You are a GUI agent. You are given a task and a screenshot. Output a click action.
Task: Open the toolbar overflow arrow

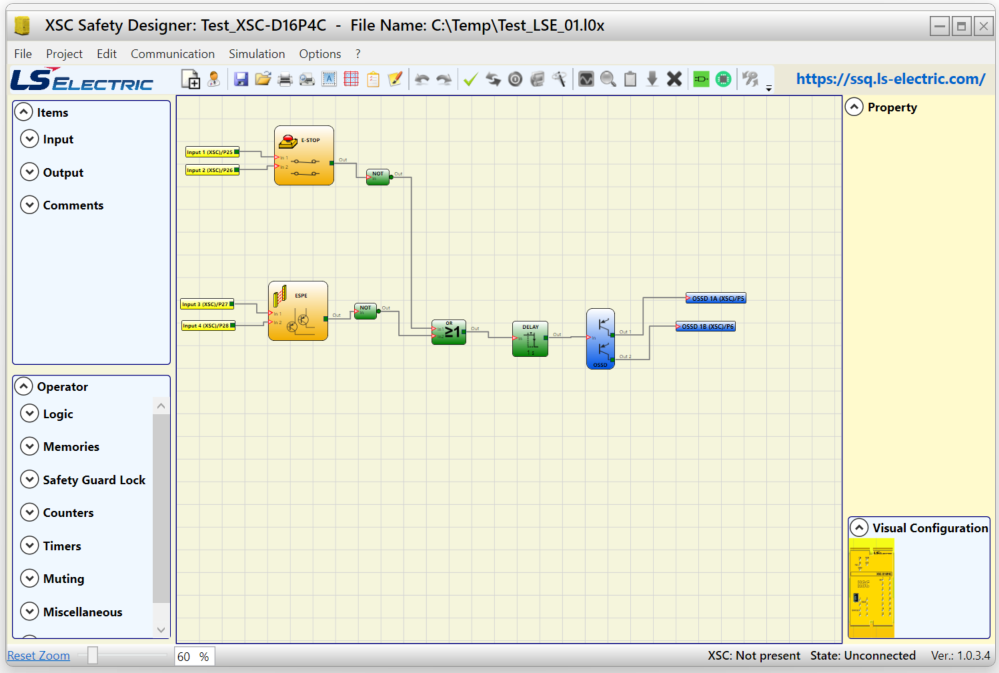click(769, 89)
